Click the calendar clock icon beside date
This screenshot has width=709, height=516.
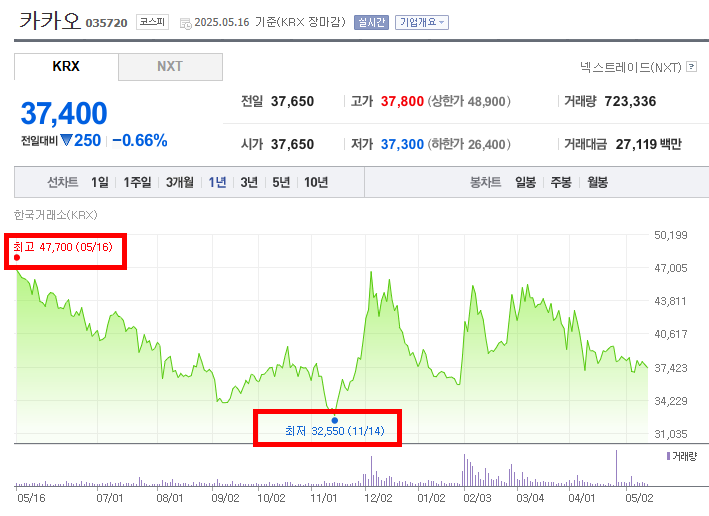tap(185, 24)
